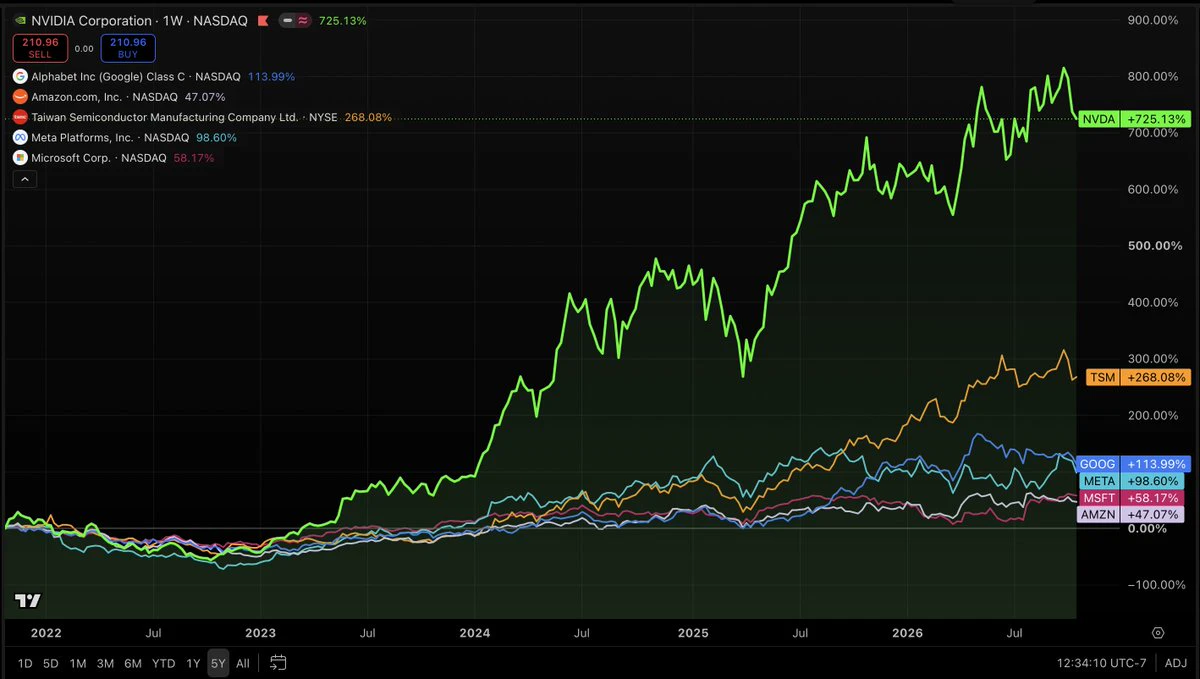
Task: Click the Google logo icon in the legend
Action: (19, 76)
